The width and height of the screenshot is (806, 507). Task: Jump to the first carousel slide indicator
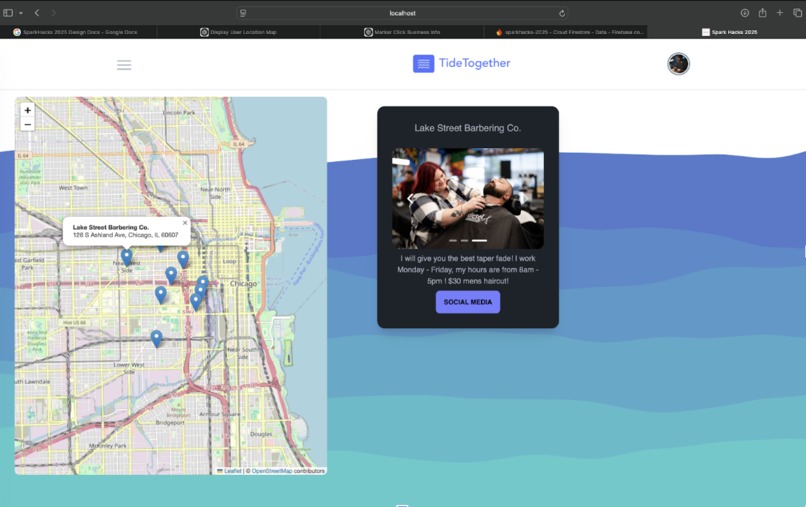pos(453,240)
